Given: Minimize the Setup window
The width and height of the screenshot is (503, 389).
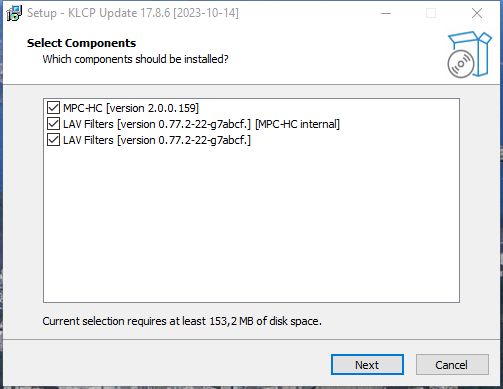Looking at the screenshot, I should (386, 13).
